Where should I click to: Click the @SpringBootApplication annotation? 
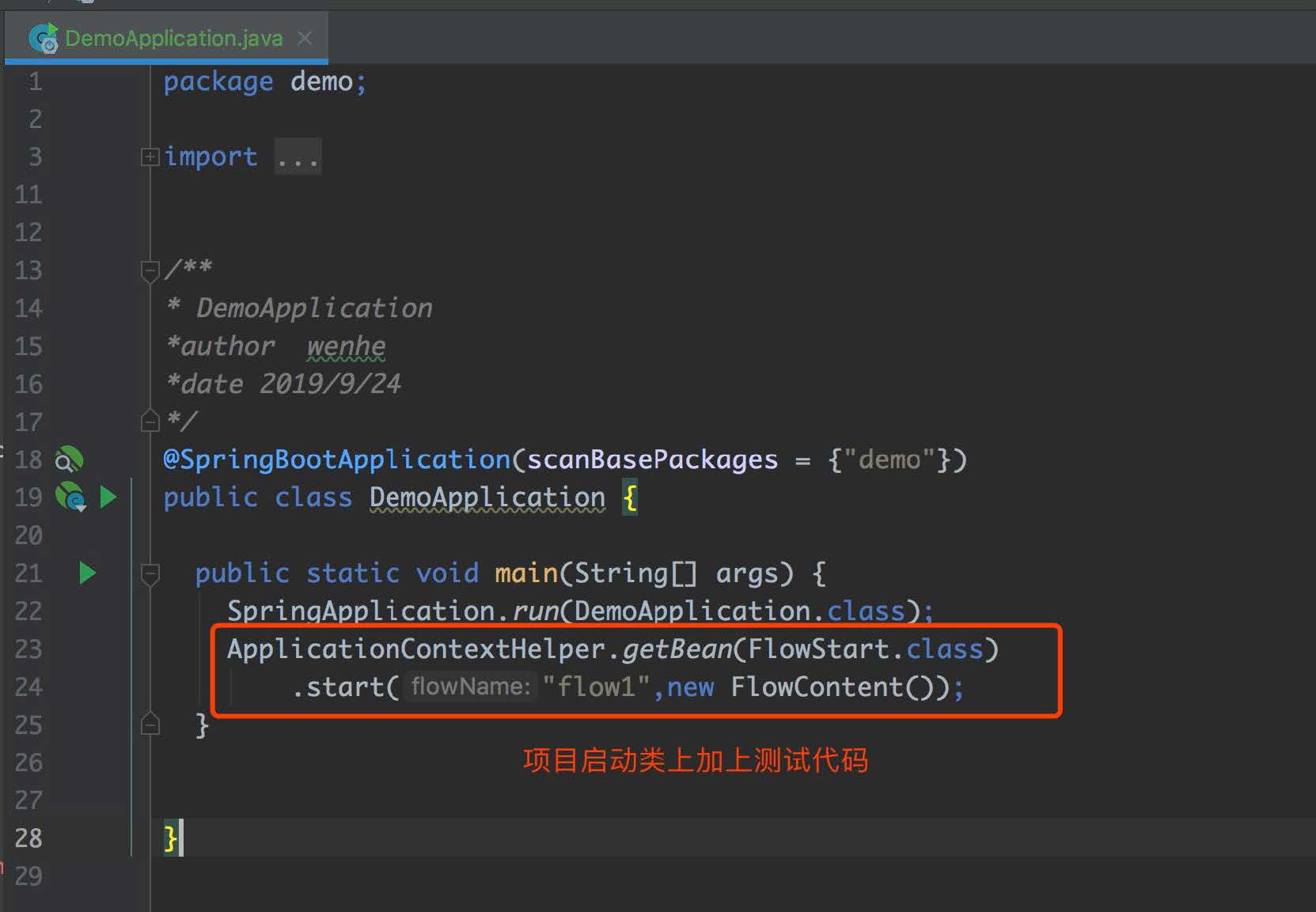click(337, 460)
